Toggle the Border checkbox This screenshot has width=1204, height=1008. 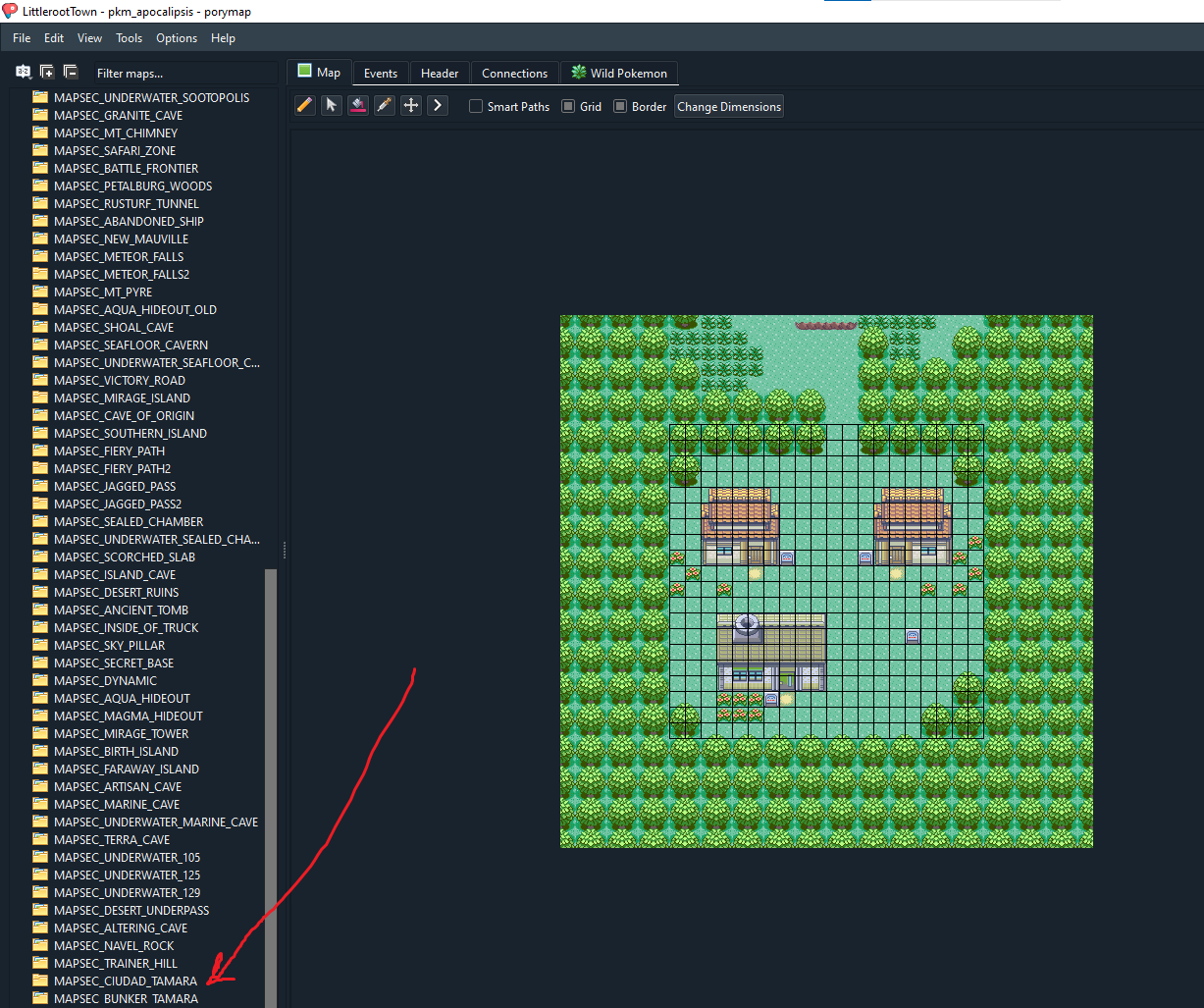coord(620,106)
